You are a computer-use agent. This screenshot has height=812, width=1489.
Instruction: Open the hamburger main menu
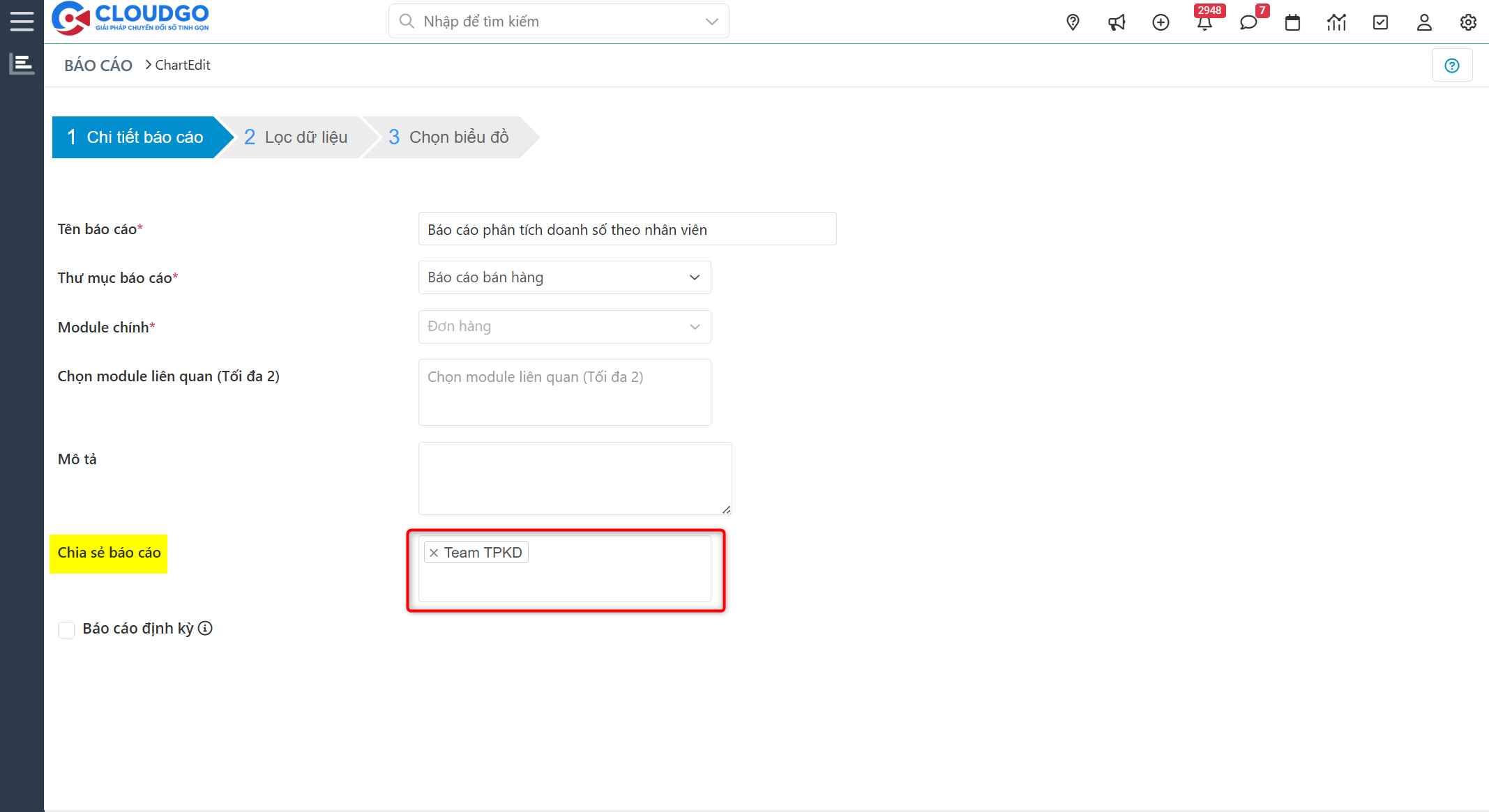pos(22,21)
